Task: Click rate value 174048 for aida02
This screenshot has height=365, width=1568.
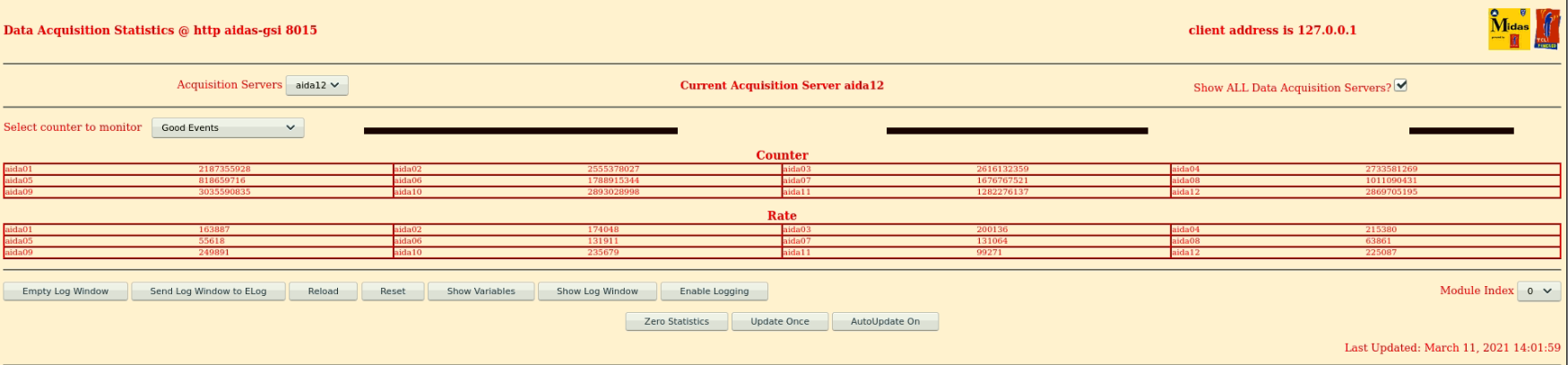Action: coord(602,230)
